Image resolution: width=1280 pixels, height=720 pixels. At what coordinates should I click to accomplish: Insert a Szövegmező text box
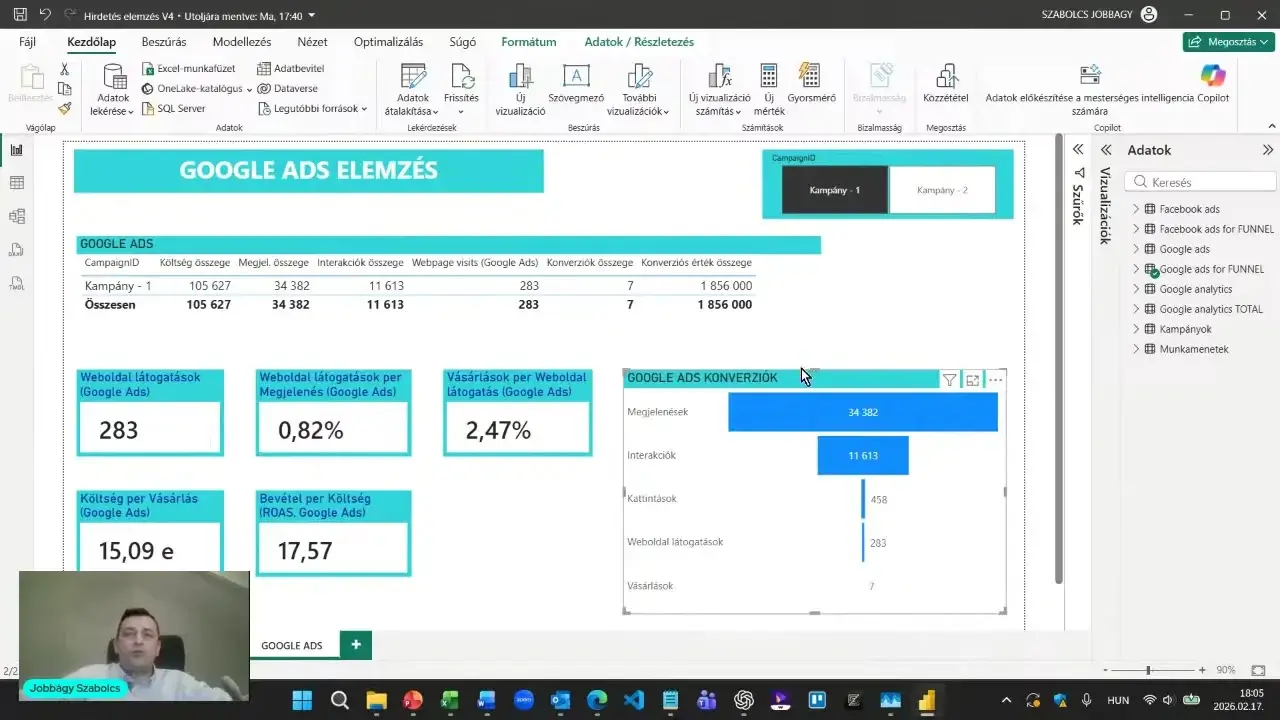coord(576,84)
